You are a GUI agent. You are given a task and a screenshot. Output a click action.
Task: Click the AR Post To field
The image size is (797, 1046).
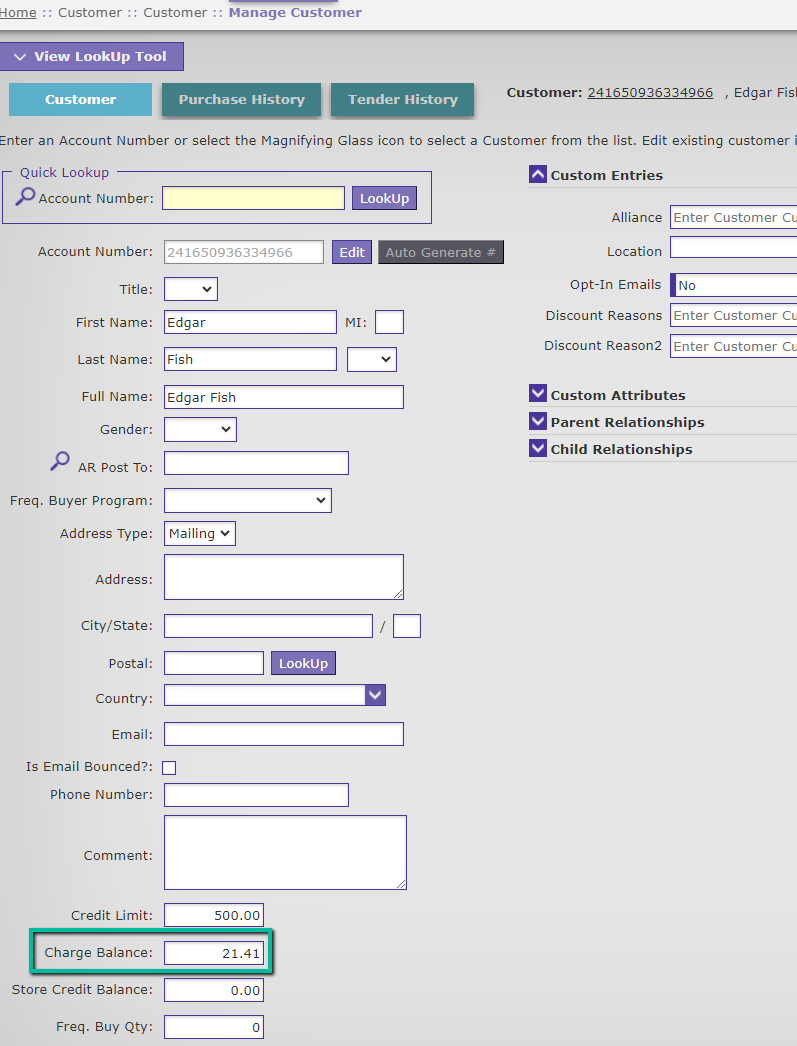(x=256, y=463)
